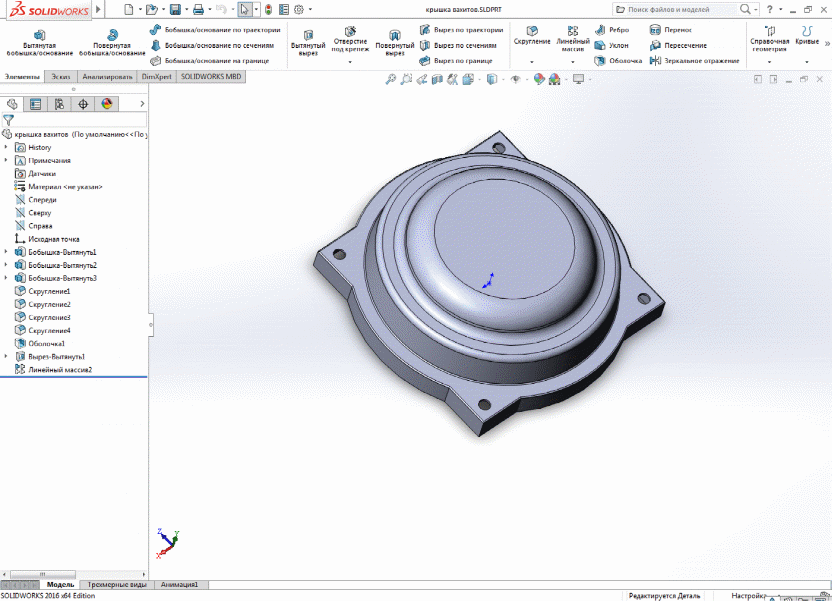Activate the Вытянутый вырез tool

307,42
